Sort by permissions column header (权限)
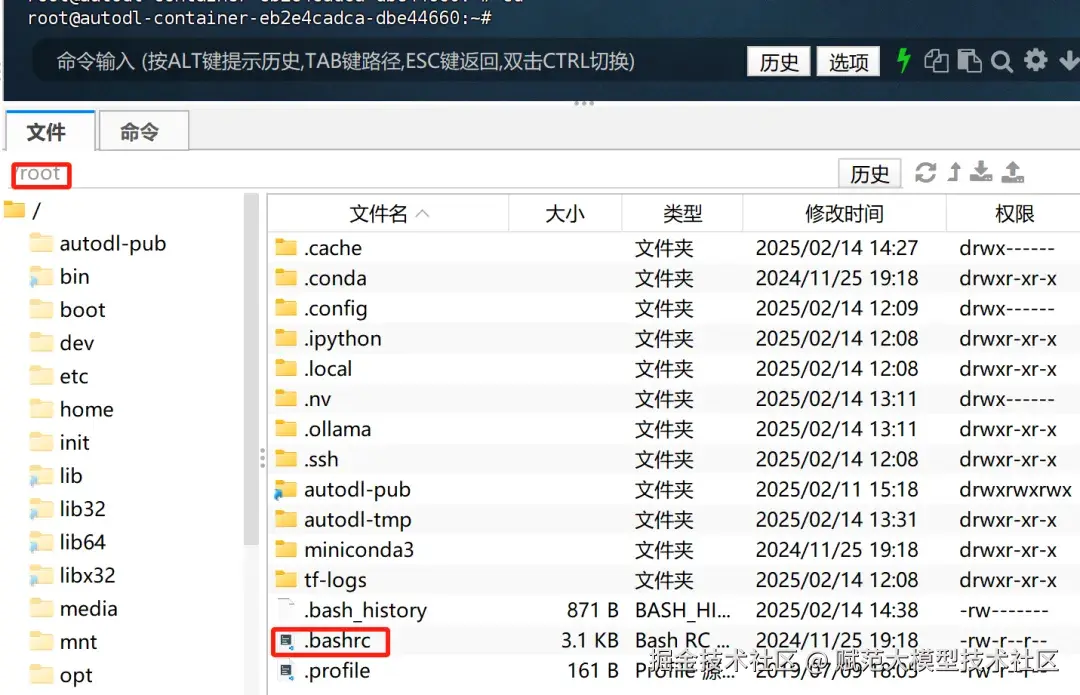1080x695 pixels. (x=1013, y=214)
